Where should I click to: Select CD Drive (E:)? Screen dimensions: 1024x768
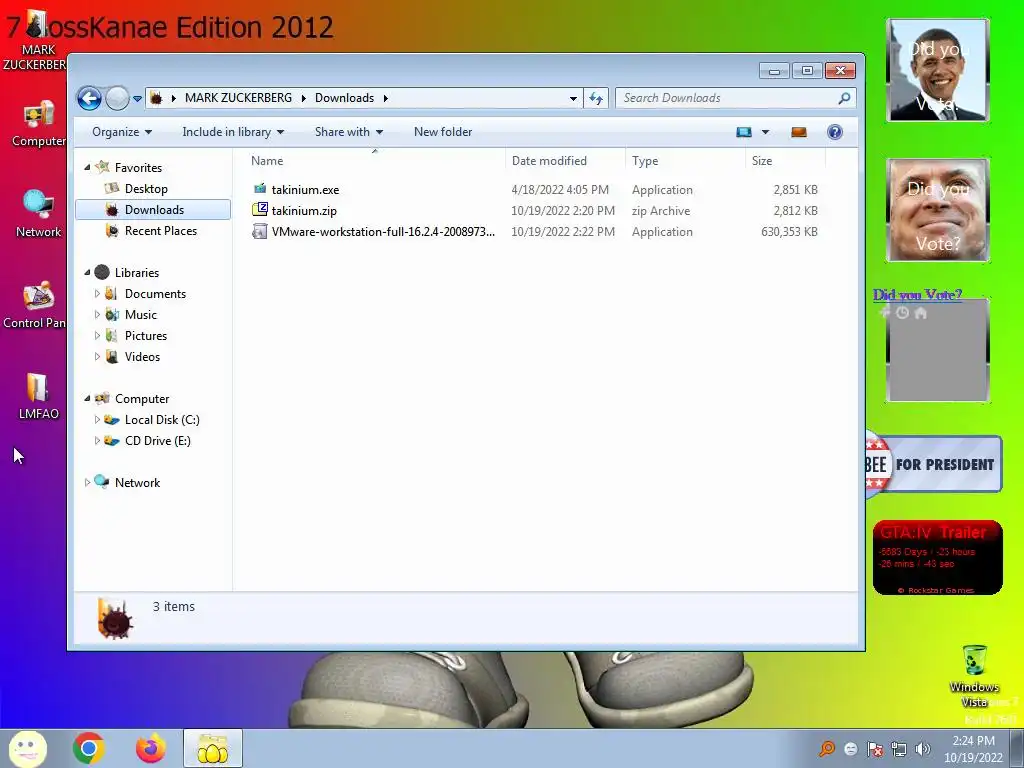click(157, 441)
